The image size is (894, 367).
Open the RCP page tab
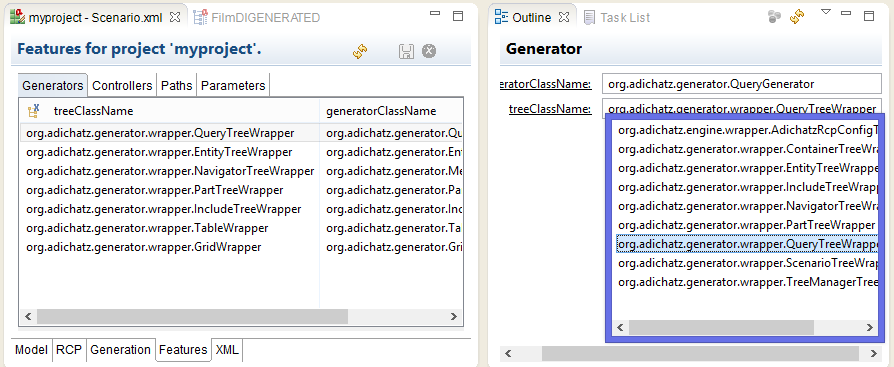(x=69, y=349)
